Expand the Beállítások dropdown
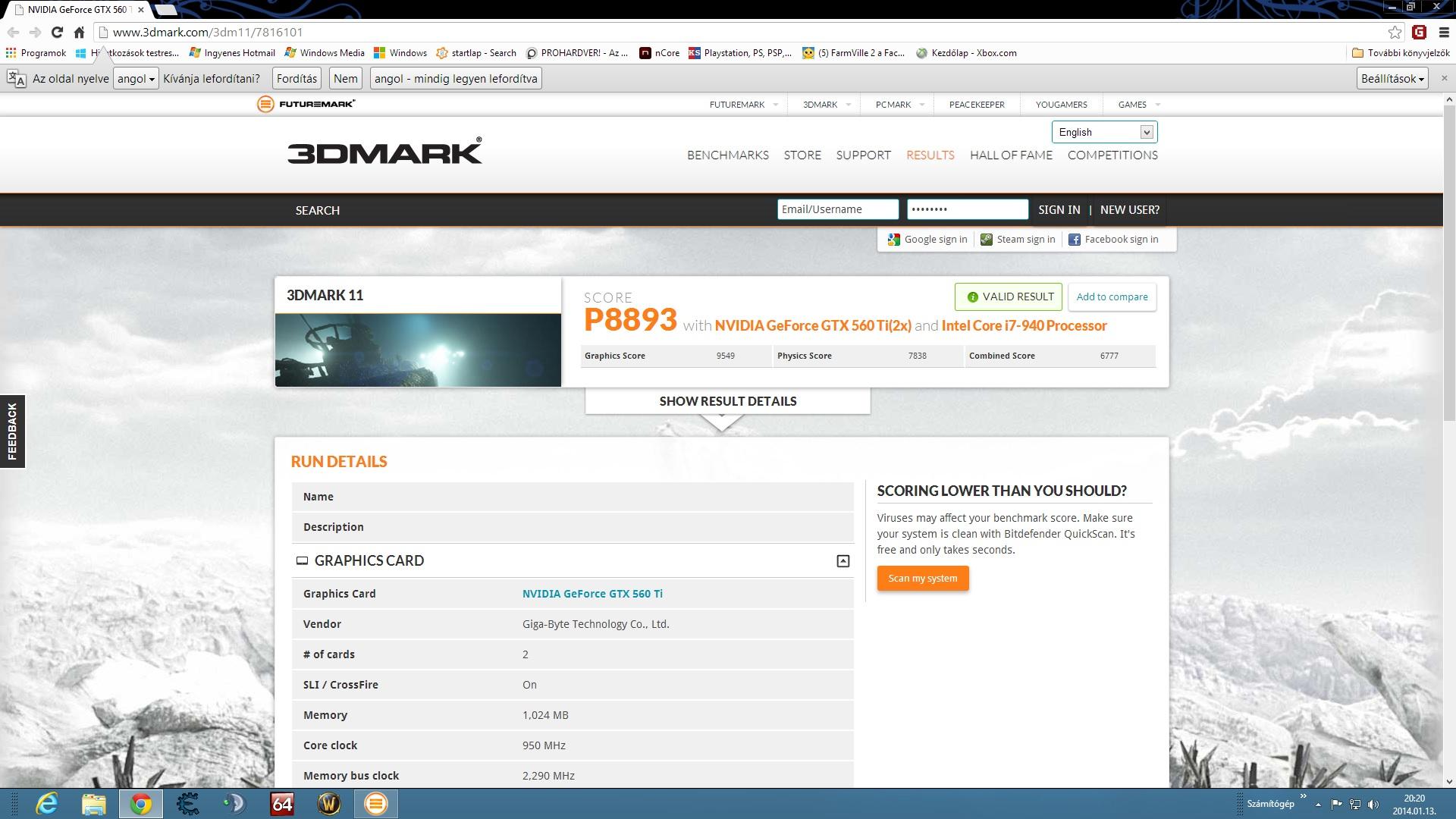This screenshot has height=819, width=1456. click(x=1392, y=79)
